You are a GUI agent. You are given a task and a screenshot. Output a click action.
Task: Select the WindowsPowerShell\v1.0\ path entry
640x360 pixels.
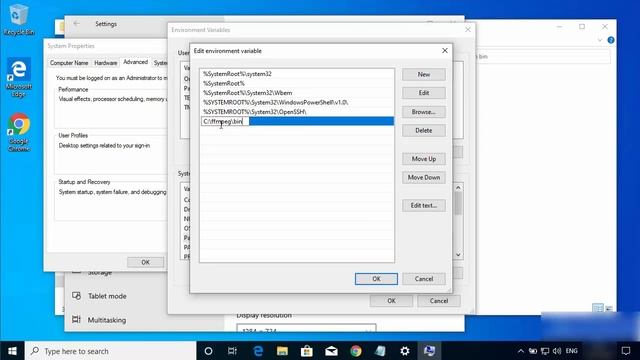click(x=297, y=102)
